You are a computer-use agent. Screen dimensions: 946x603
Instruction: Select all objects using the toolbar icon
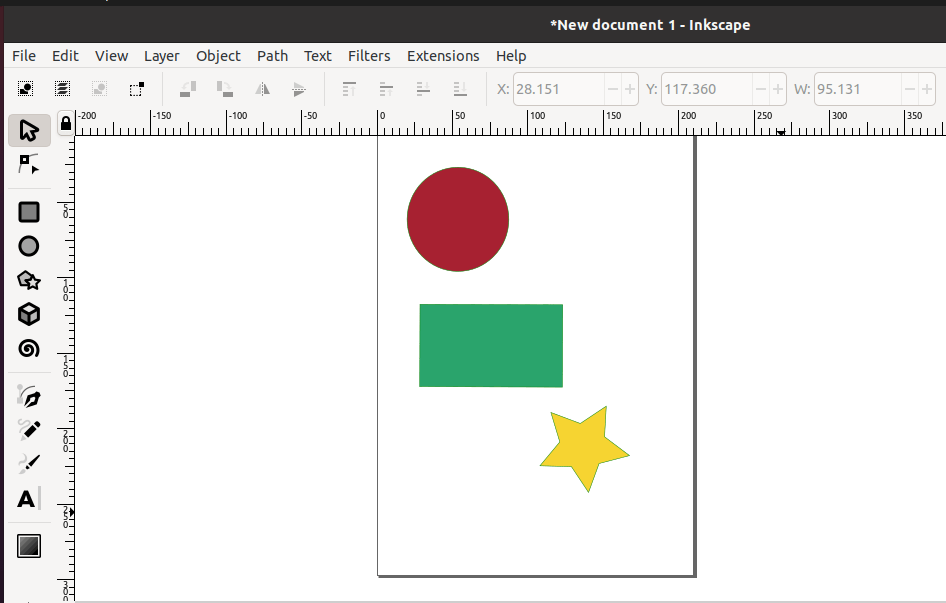[x=23, y=89]
